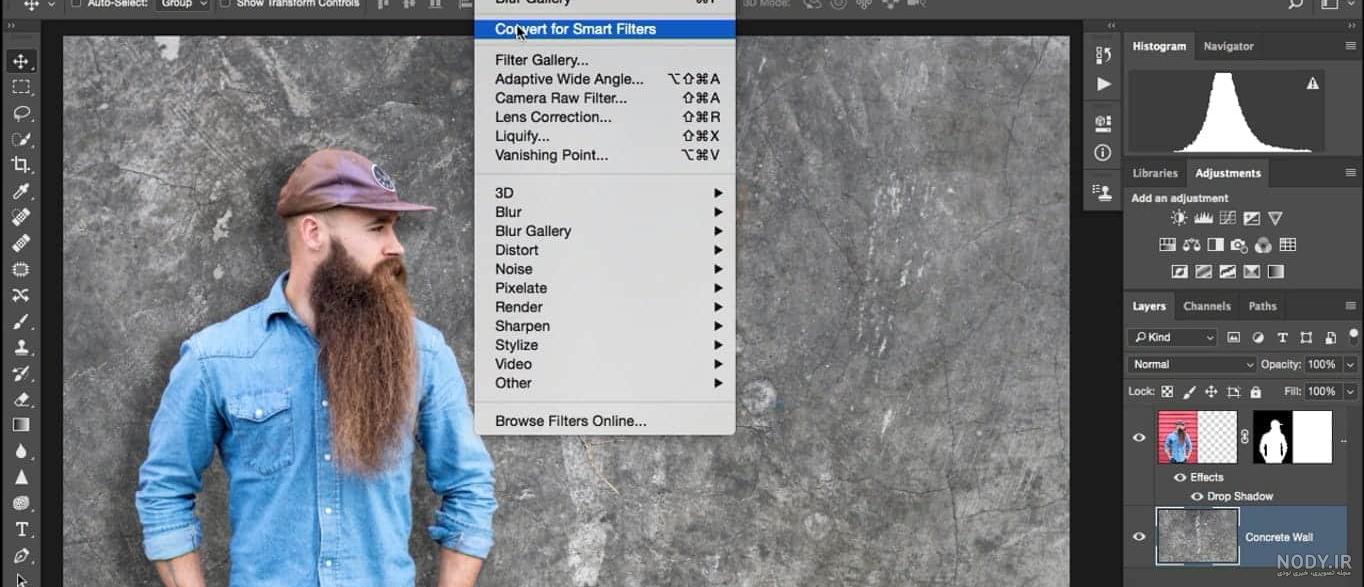Open the Opacity slider dropdown arrow
This screenshot has height=587, width=1364.
point(1350,364)
